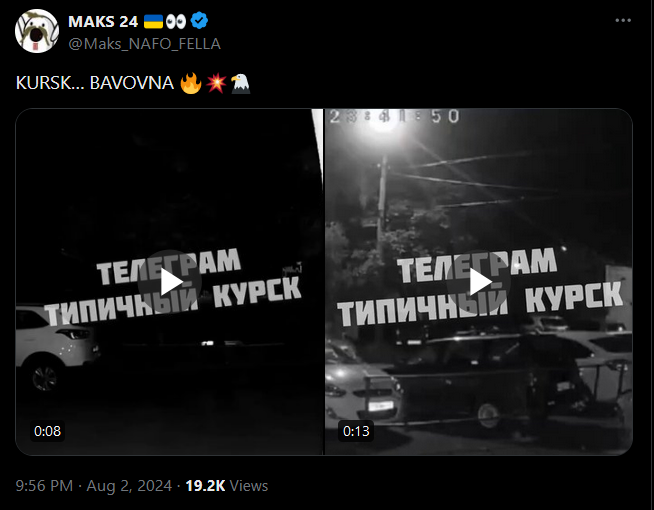
Task: Play the left 0:08 video
Action: tap(169, 282)
